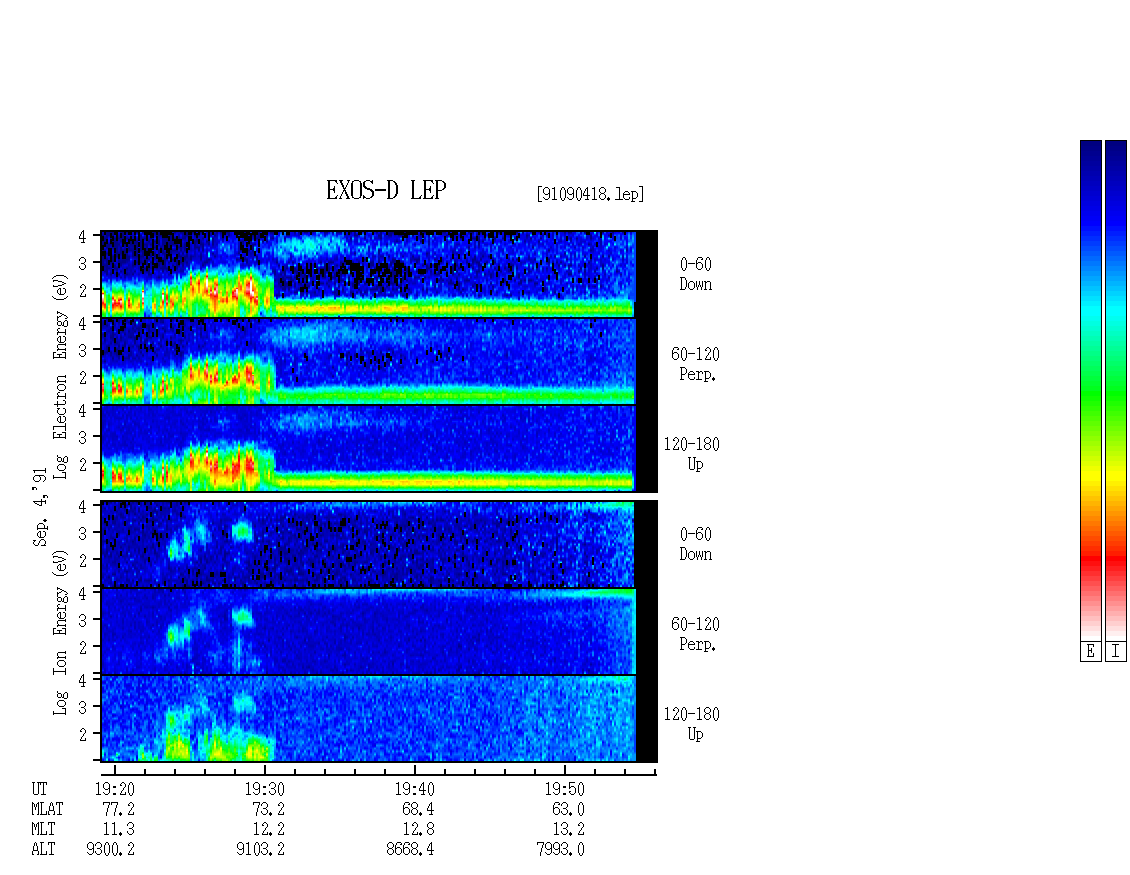Select the electron panel's 120-180 Up label
The height and width of the screenshot is (875, 1130).
[x=692, y=454]
